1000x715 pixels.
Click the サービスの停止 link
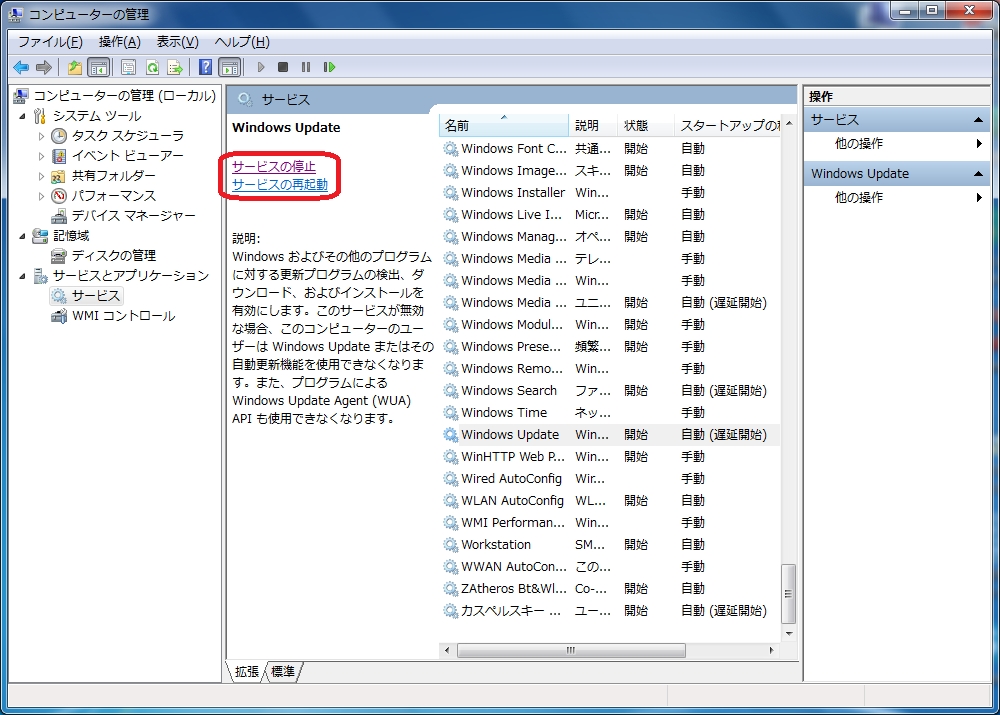(274, 166)
